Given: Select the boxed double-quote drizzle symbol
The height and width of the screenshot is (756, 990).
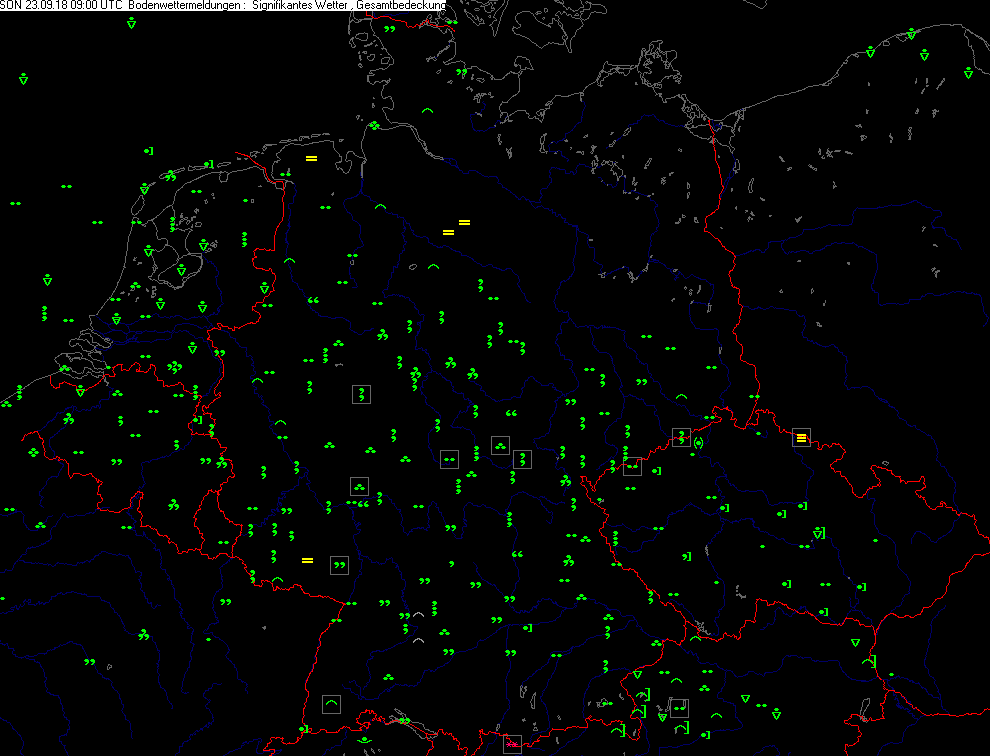Looking at the screenshot, I should [339, 565].
